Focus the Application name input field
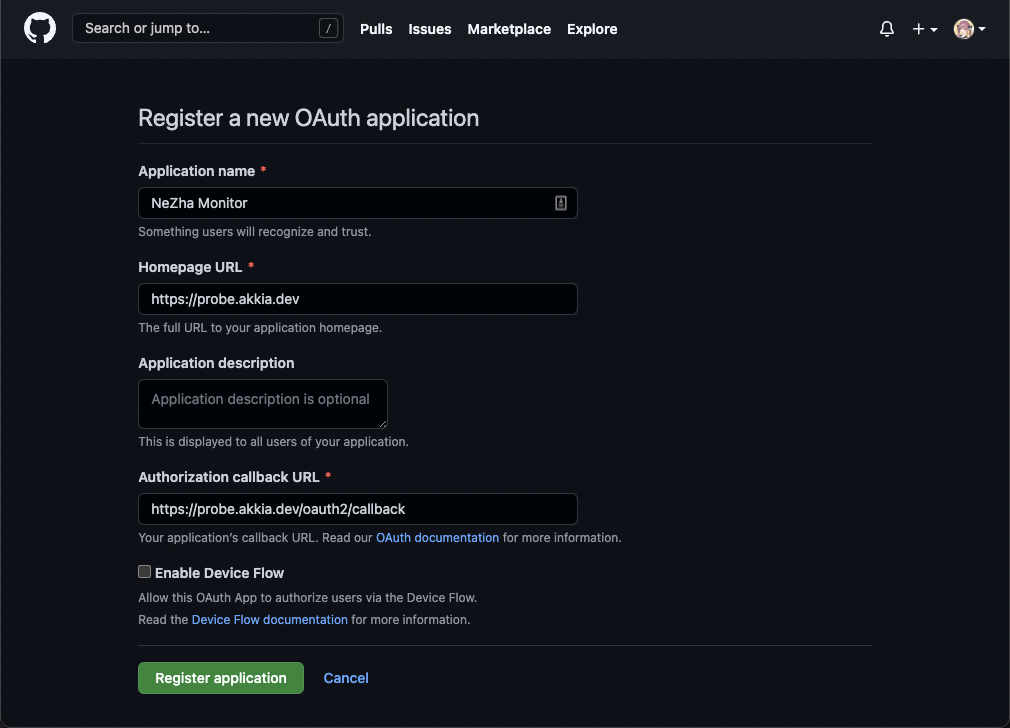This screenshot has width=1010, height=728. [x=350, y=203]
